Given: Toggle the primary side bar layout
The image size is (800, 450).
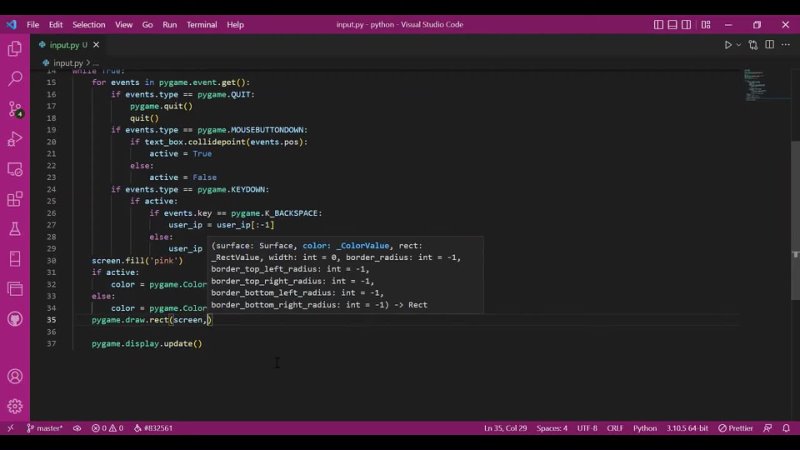Looking at the screenshot, I should coord(659,24).
